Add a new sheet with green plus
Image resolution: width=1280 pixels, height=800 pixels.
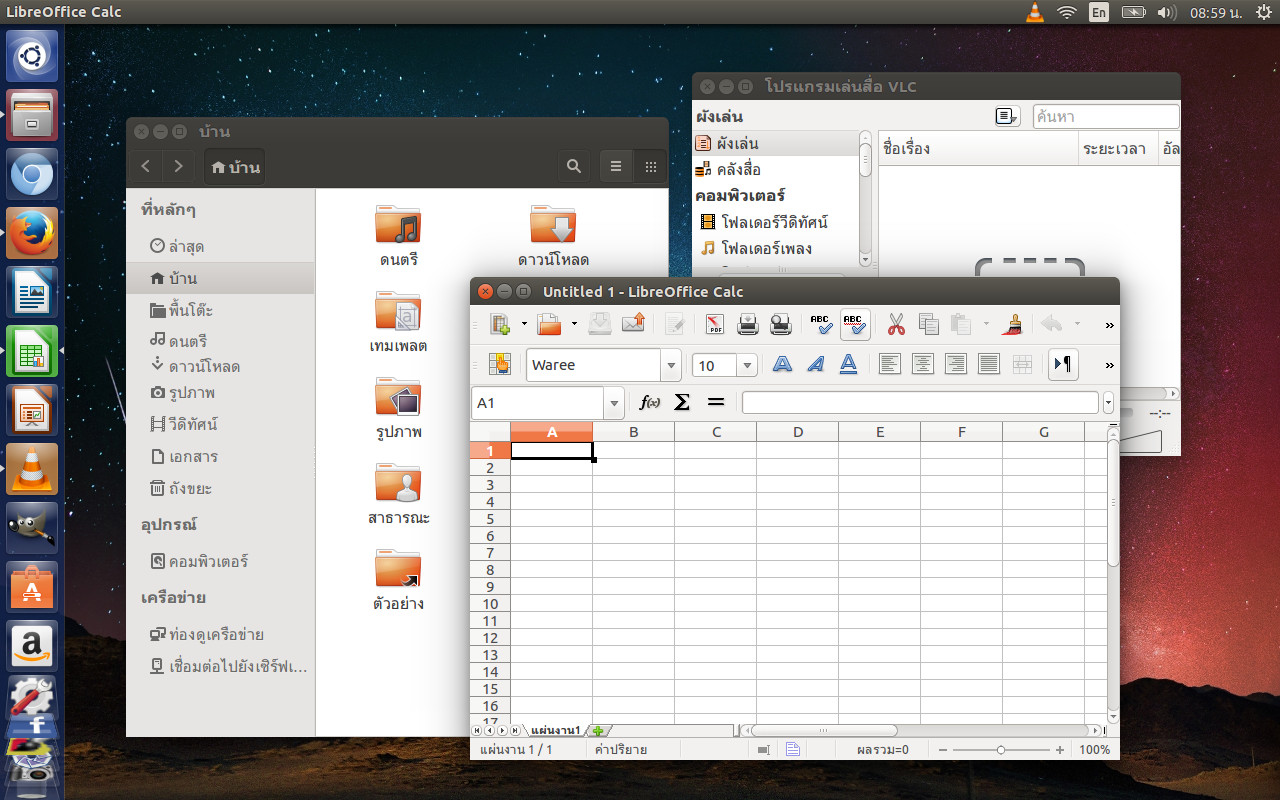click(598, 731)
